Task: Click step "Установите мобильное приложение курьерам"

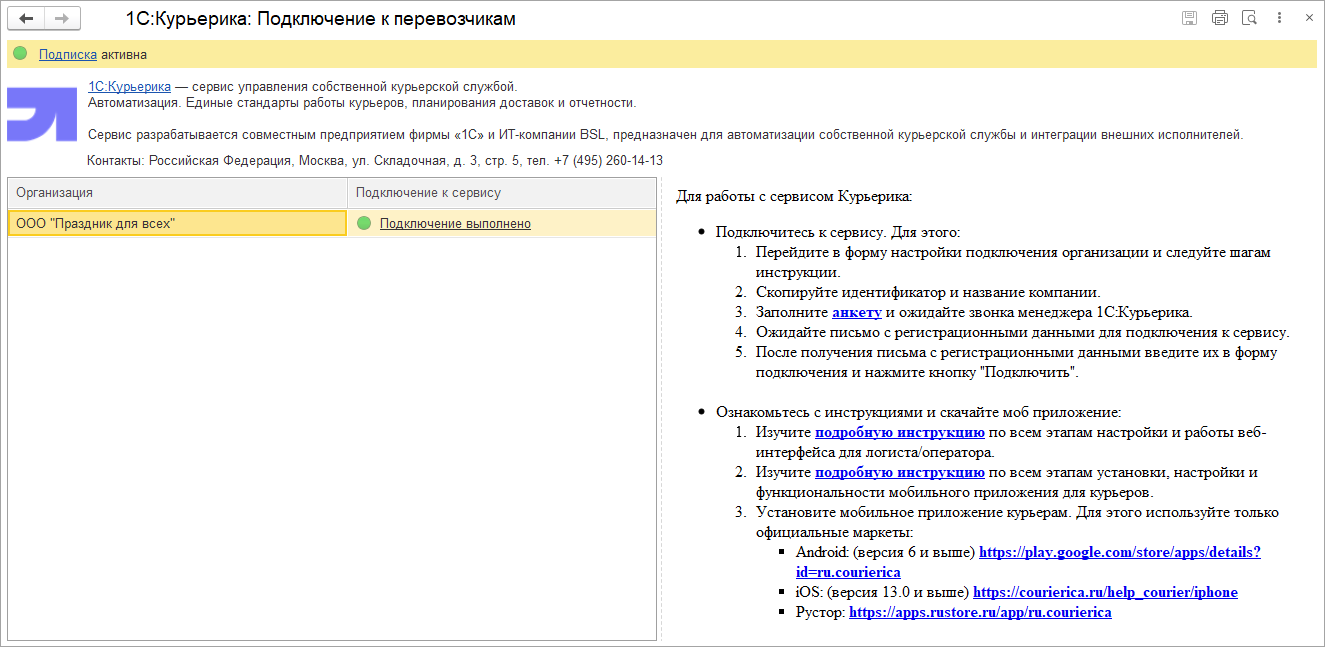Action: tap(1017, 522)
